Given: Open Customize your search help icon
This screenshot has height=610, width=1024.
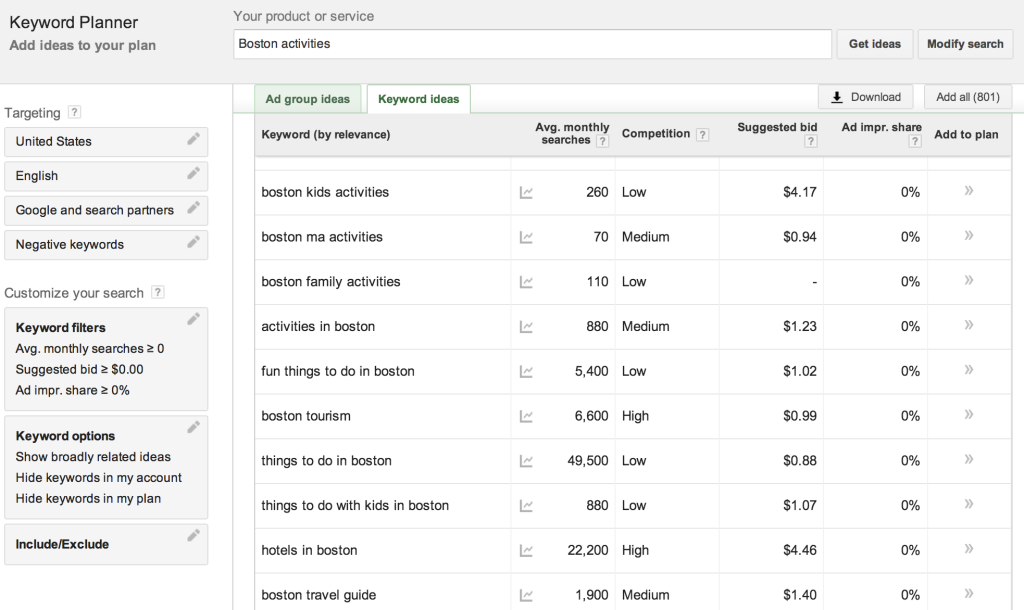Looking at the screenshot, I should click(157, 292).
